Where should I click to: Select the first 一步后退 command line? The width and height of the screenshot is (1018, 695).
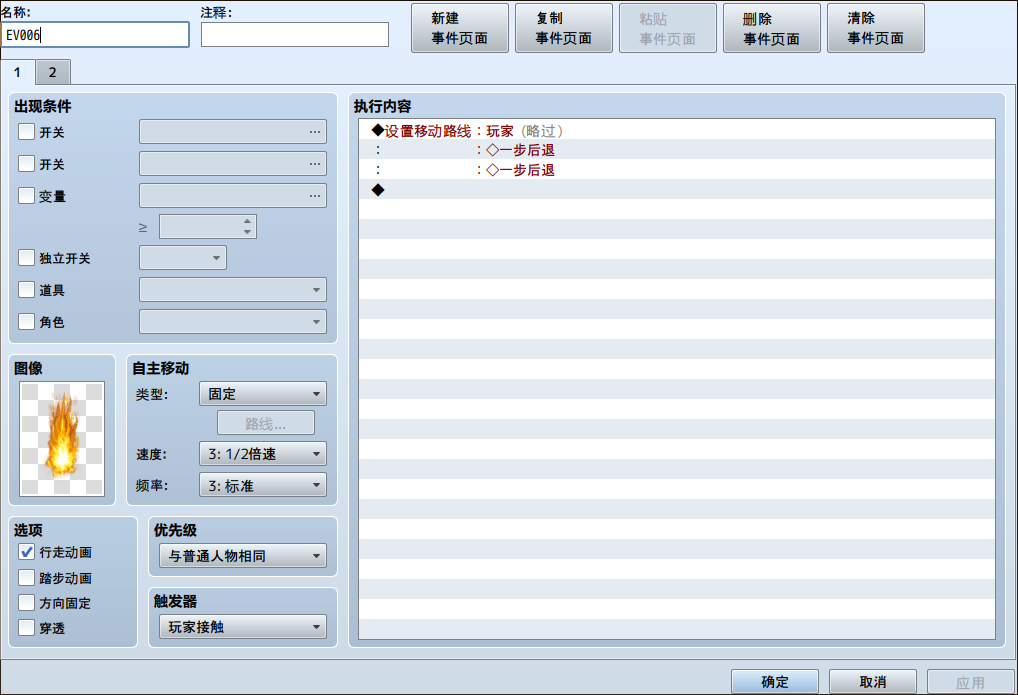(677, 150)
